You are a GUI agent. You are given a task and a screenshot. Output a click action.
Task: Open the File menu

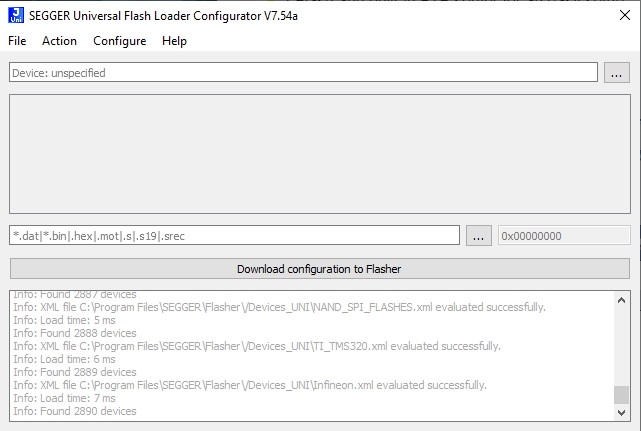[x=17, y=41]
